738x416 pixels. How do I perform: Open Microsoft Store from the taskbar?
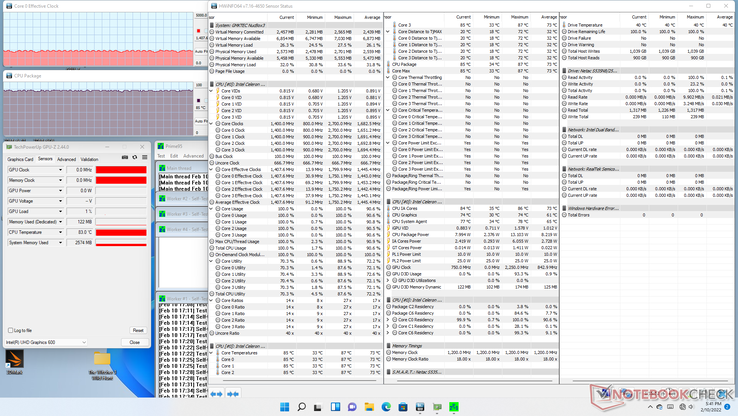tap(403, 407)
